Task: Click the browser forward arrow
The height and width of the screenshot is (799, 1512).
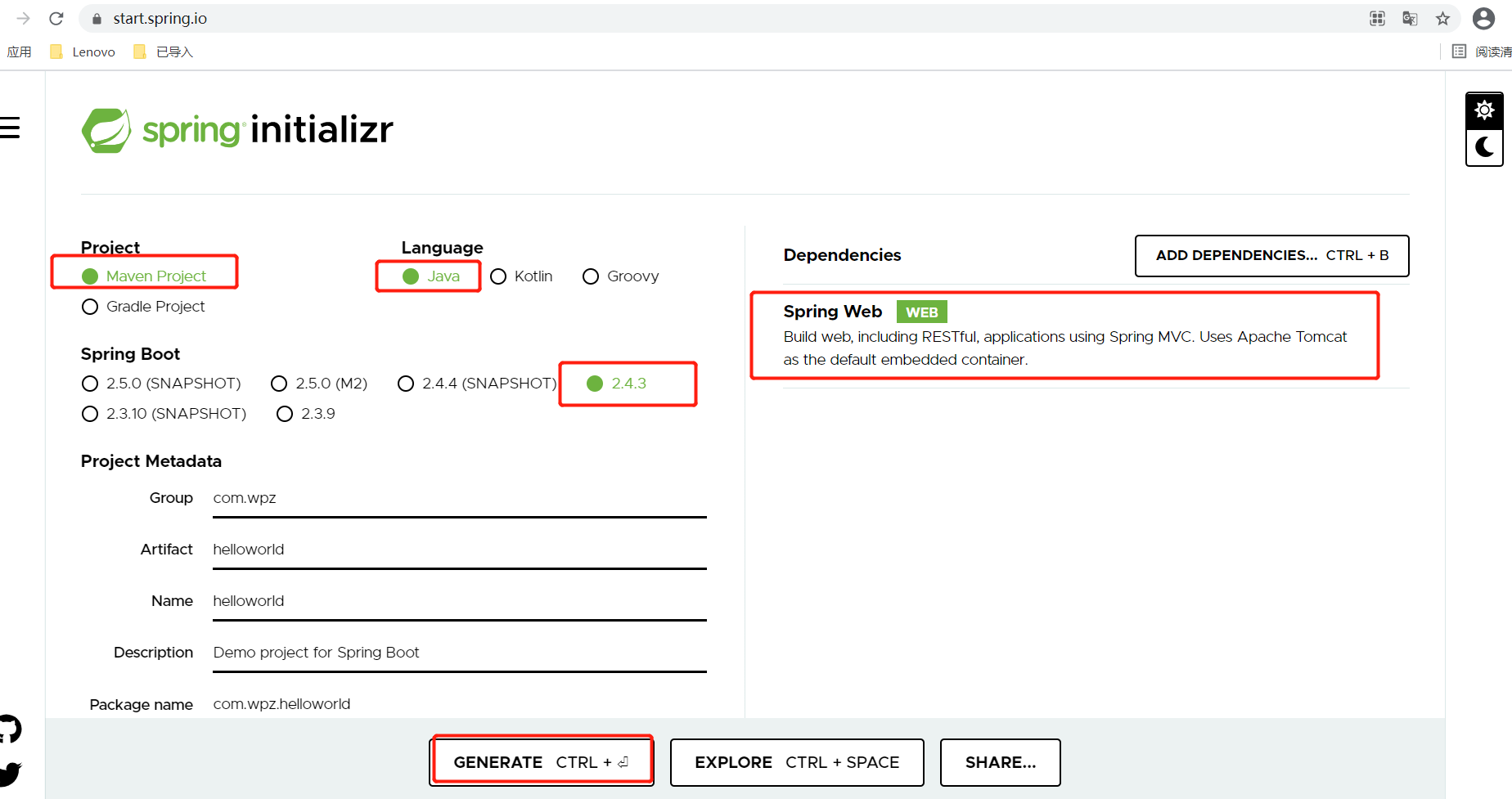Action: coord(23,18)
